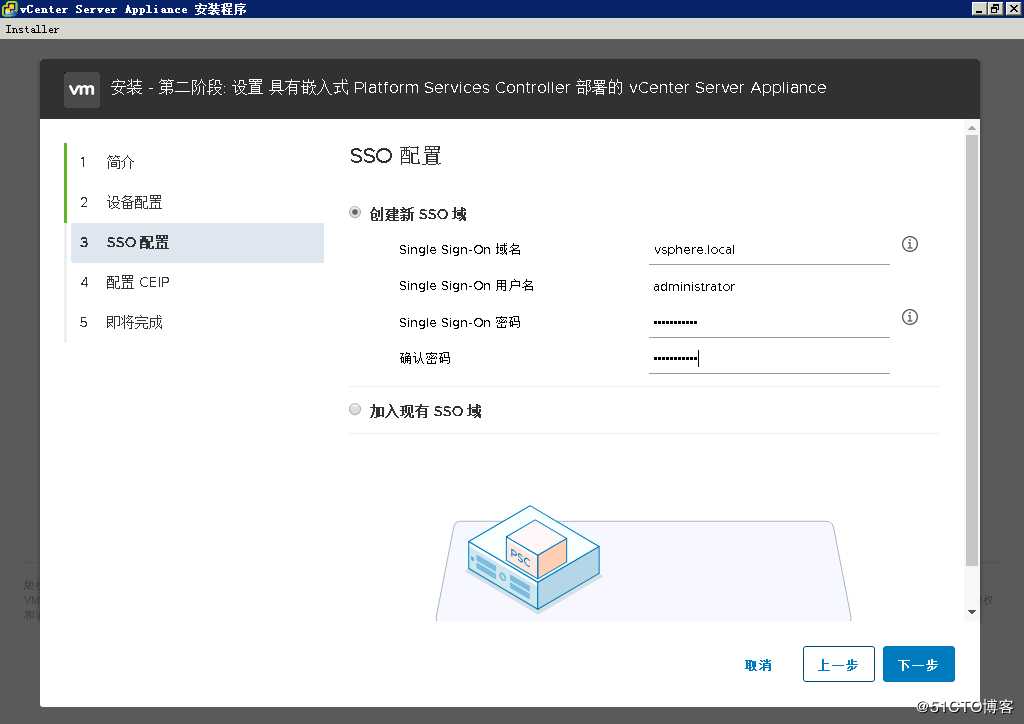The width and height of the screenshot is (1024, 724).
Task: Cancel the setup with 取消
Action: point(758,665)
